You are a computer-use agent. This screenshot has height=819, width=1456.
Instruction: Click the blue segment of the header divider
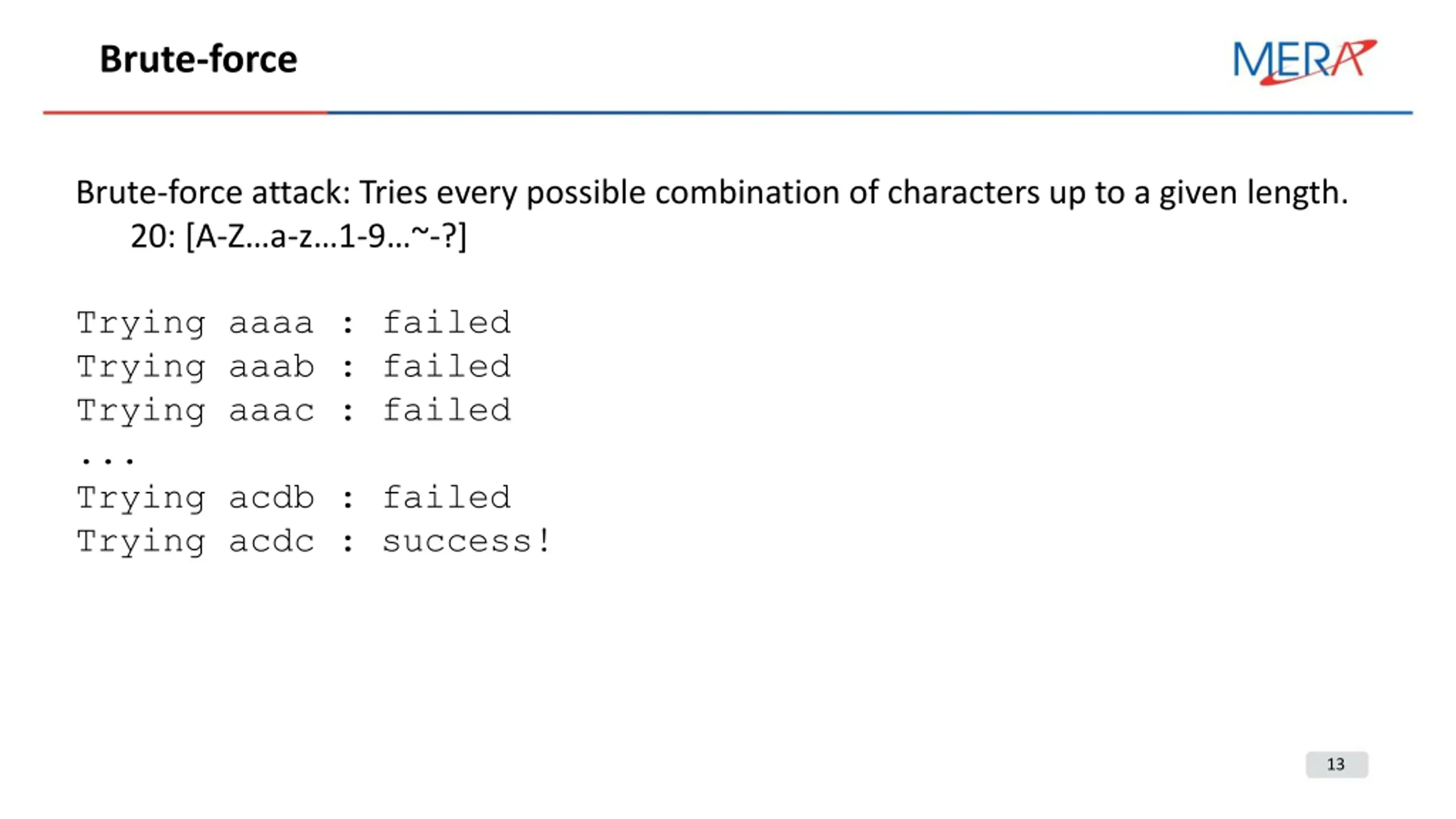870,113
